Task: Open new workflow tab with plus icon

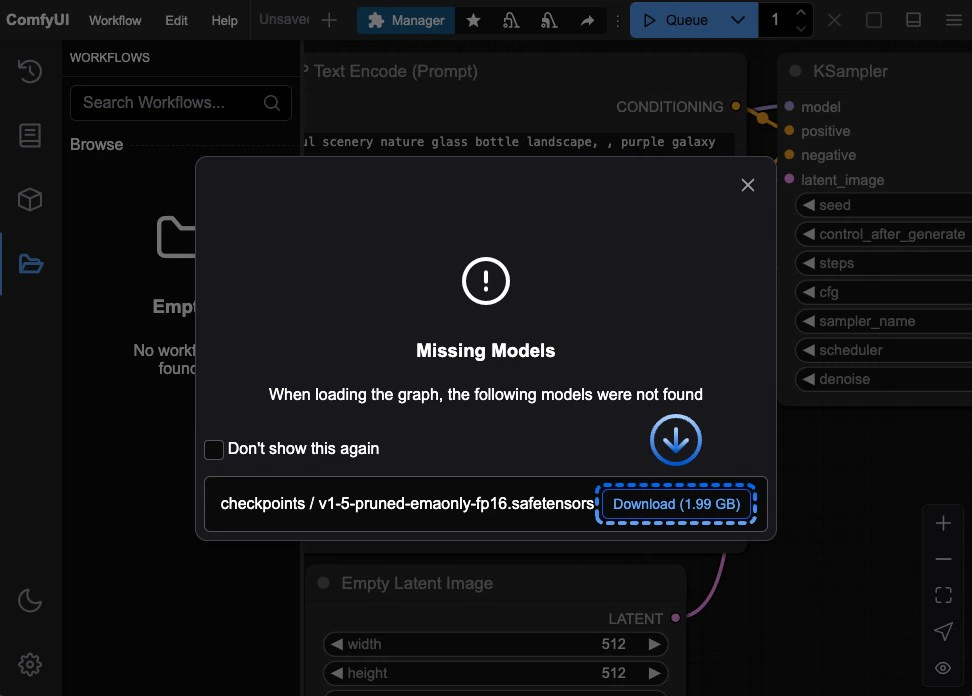Action: point(329,20)
